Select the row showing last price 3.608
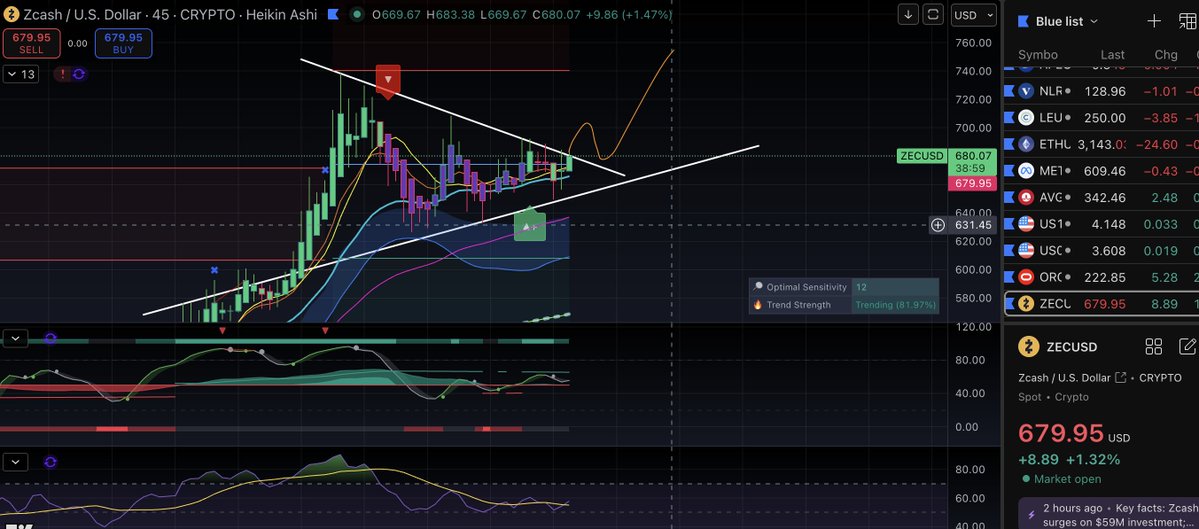 (1101, 250)
